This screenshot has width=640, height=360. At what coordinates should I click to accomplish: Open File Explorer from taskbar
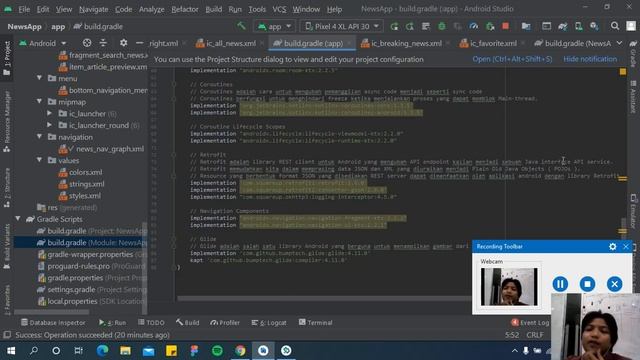point(125,351)
